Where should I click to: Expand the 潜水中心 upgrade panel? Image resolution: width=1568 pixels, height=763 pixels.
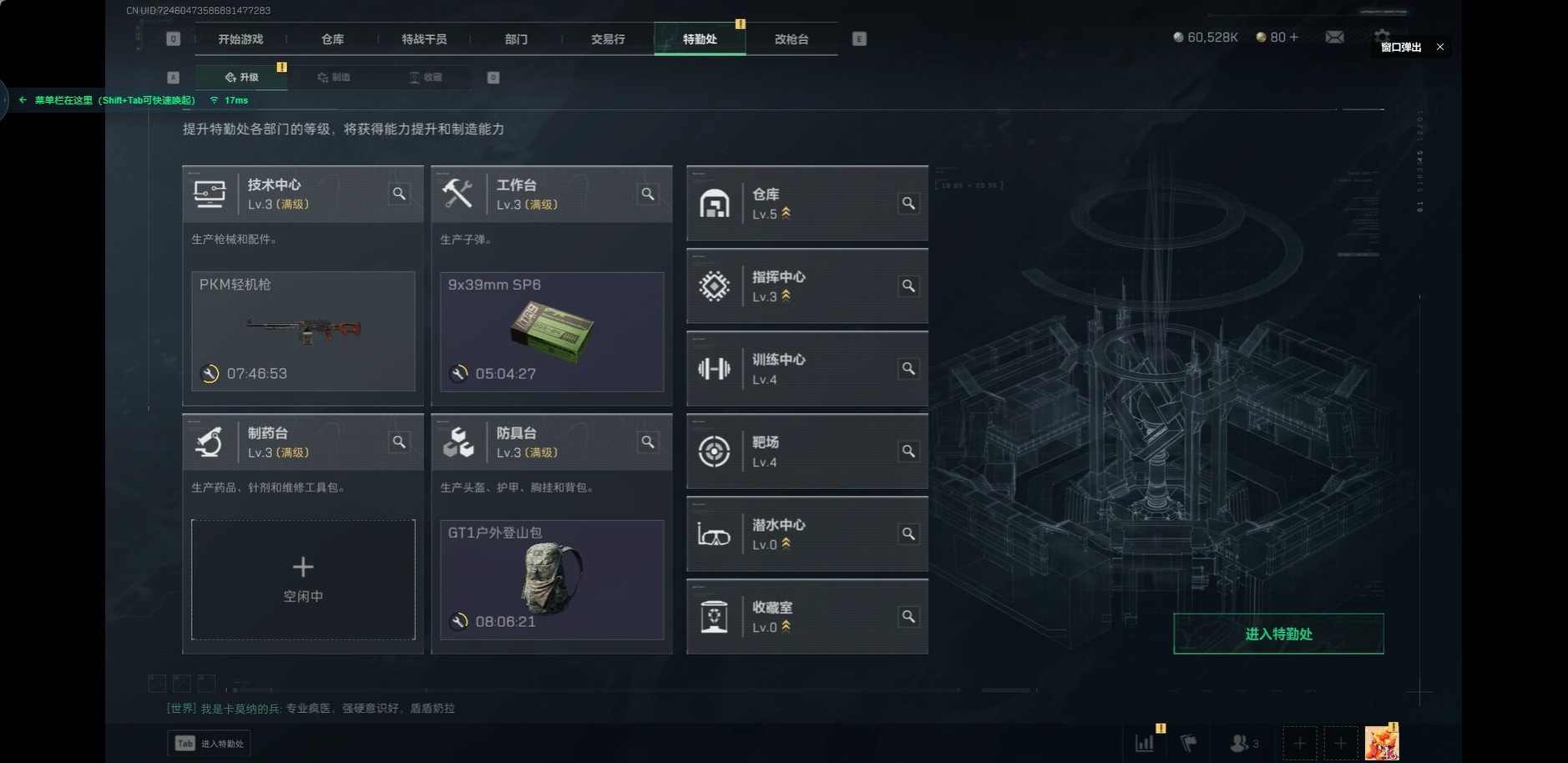(807, 533)
